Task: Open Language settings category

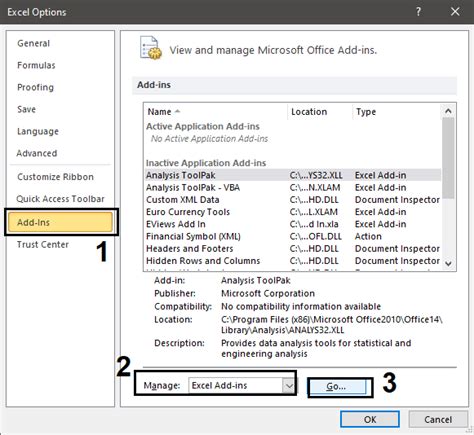Action: click(x=38, y=131)
